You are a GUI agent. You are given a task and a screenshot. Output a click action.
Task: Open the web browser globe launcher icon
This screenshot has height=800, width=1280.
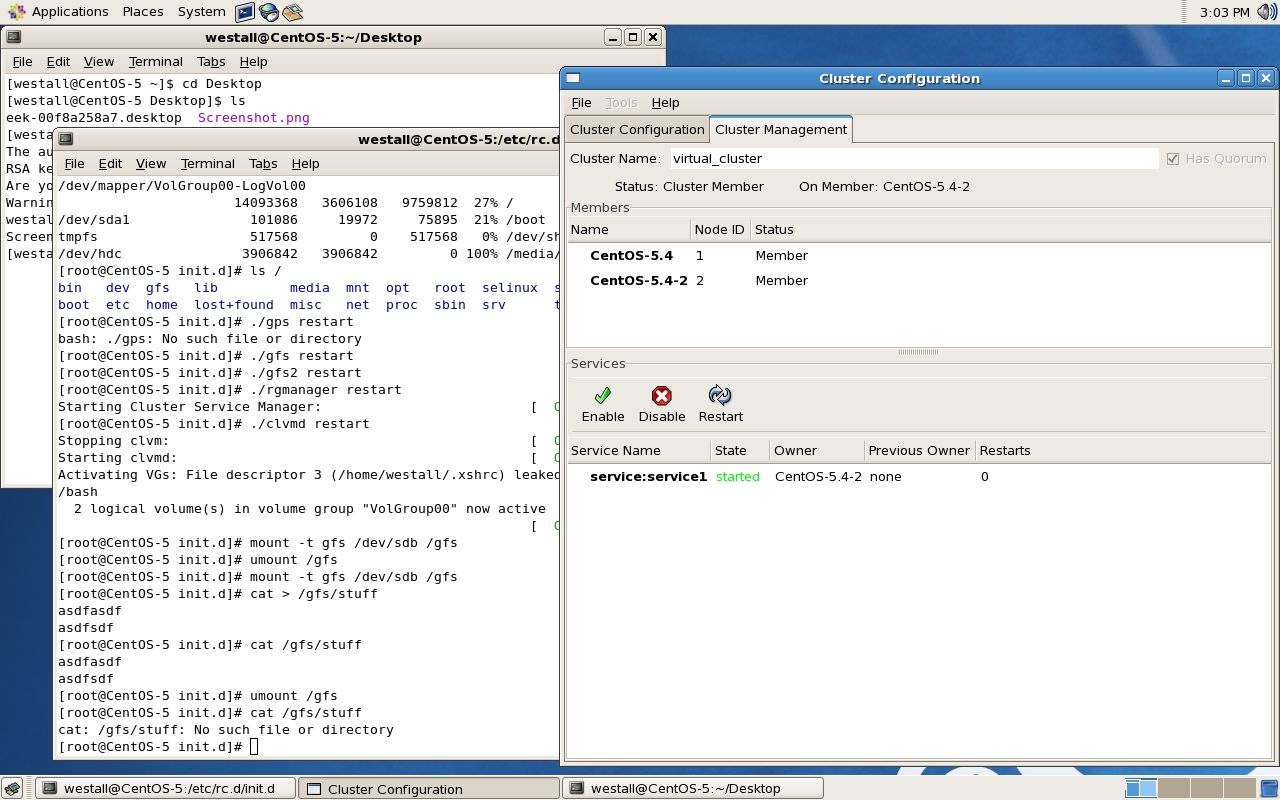coord(269,12)
